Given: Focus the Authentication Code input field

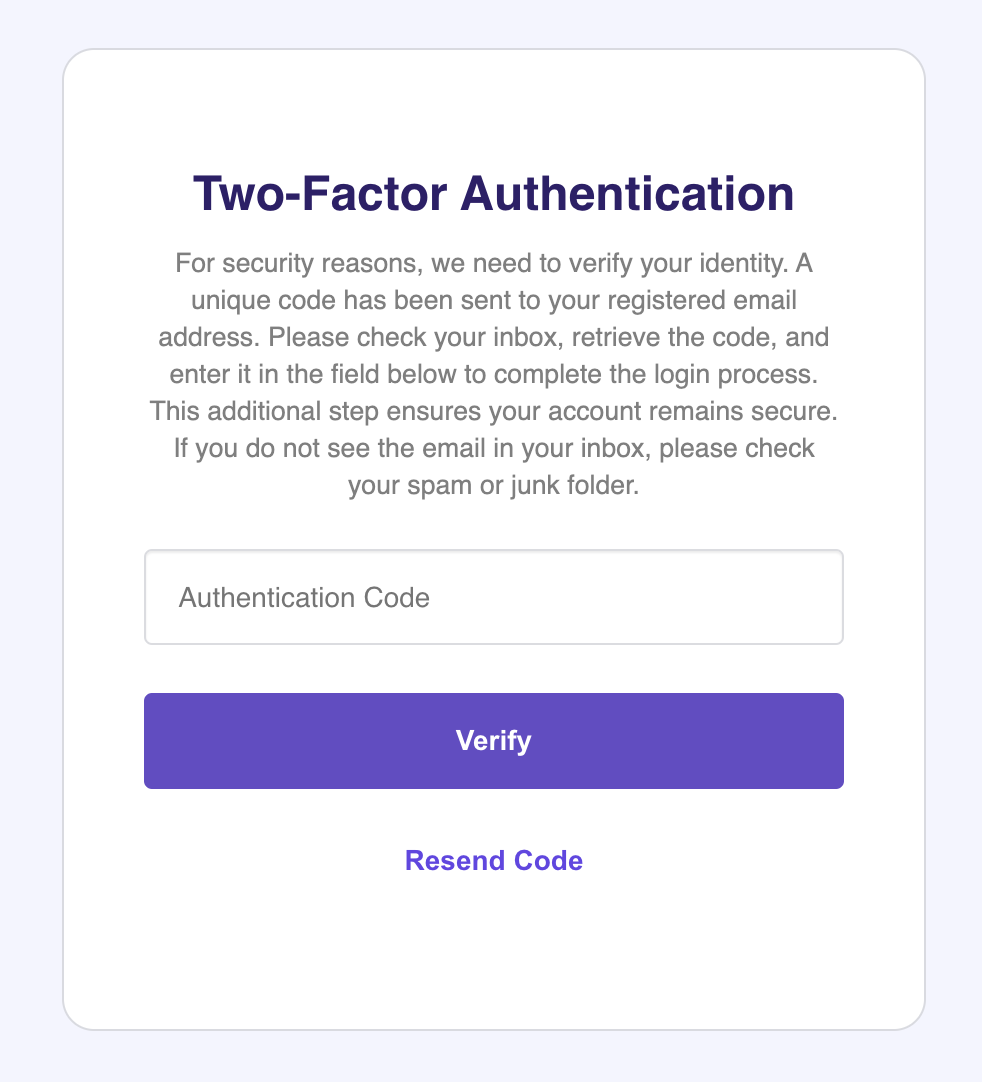Looking at the screenshot, I should pyautogui.click(x=493, y=597).
